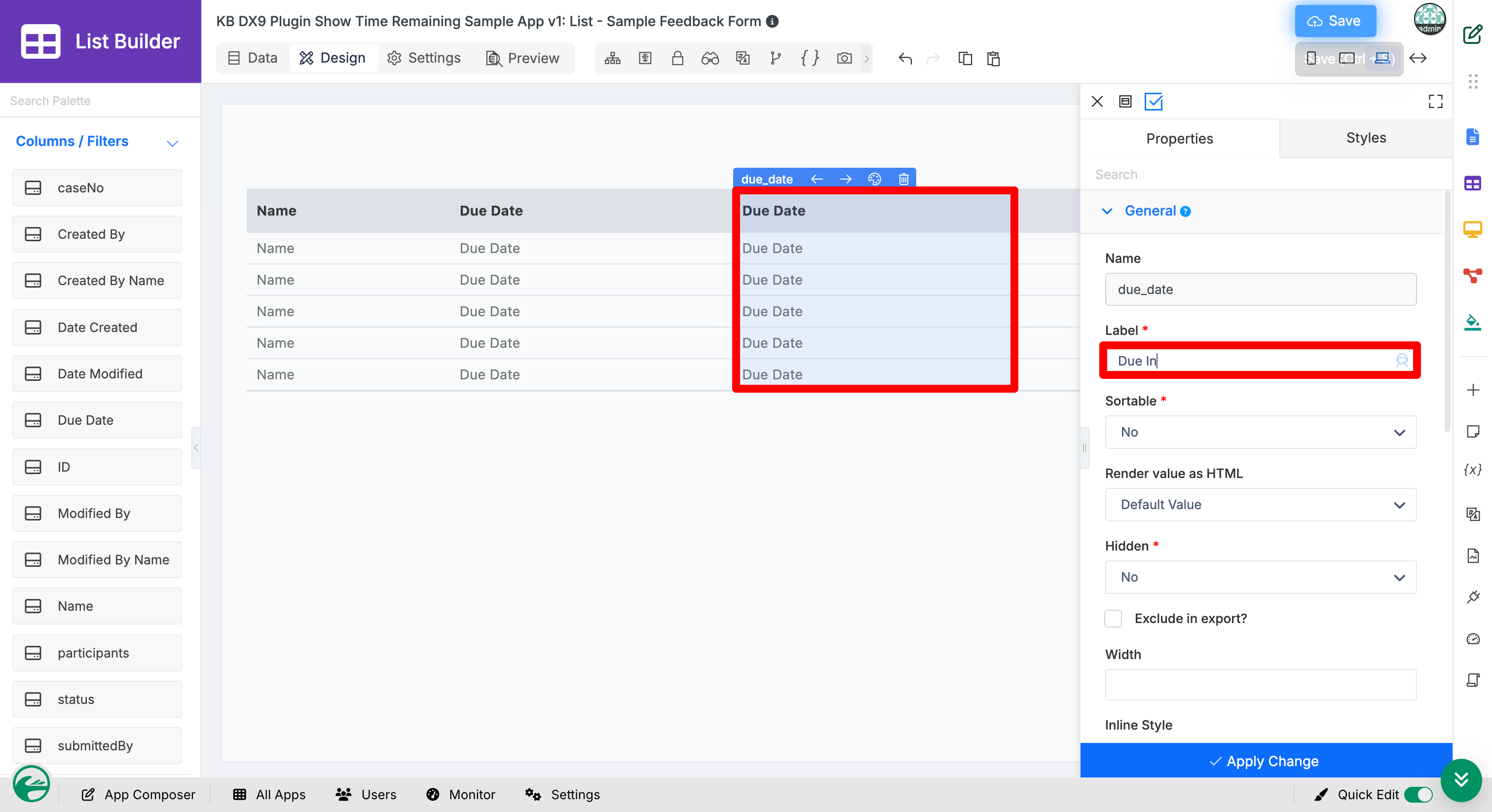Collapse the General properties section
1492x812 pixels.
pos(1106,211)
